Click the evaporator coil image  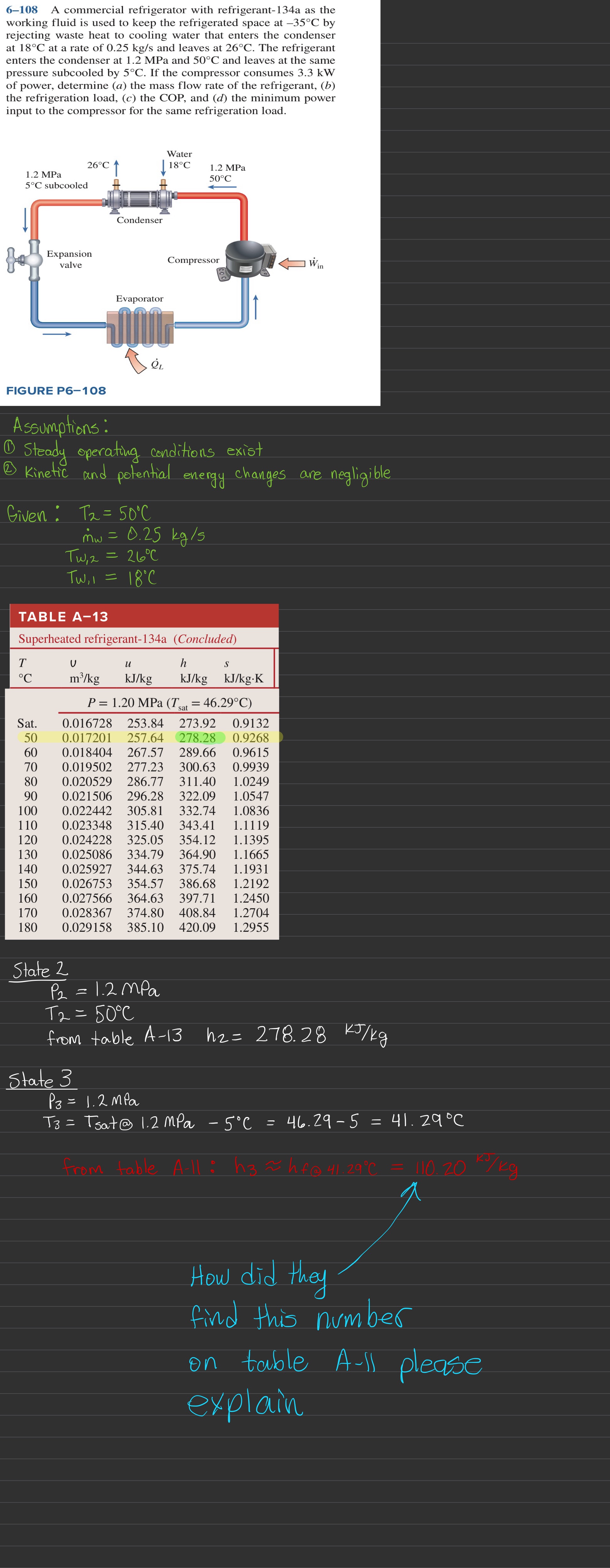tap(140, 327)
